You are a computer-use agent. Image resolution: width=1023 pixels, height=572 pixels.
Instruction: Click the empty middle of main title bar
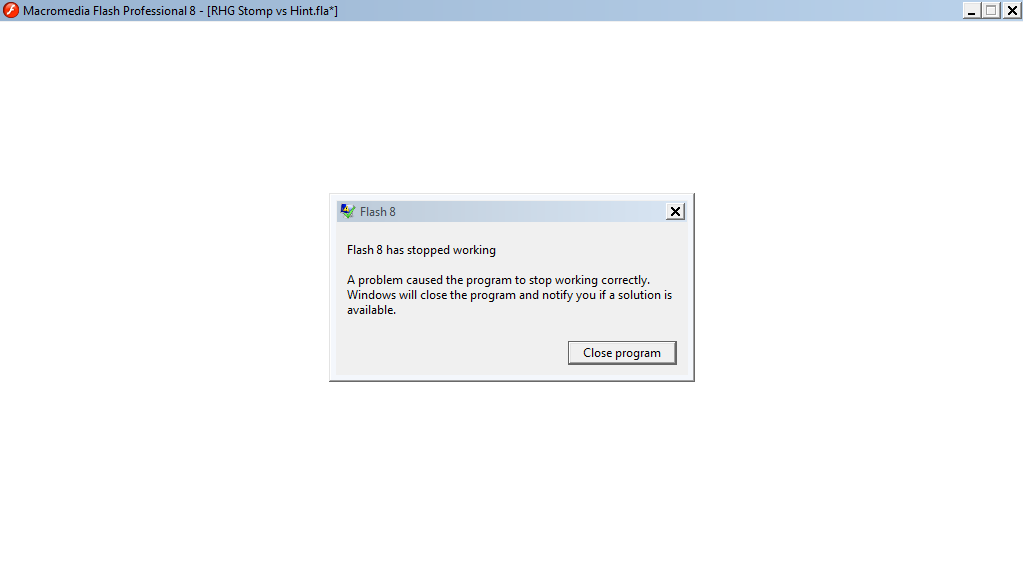646,10
